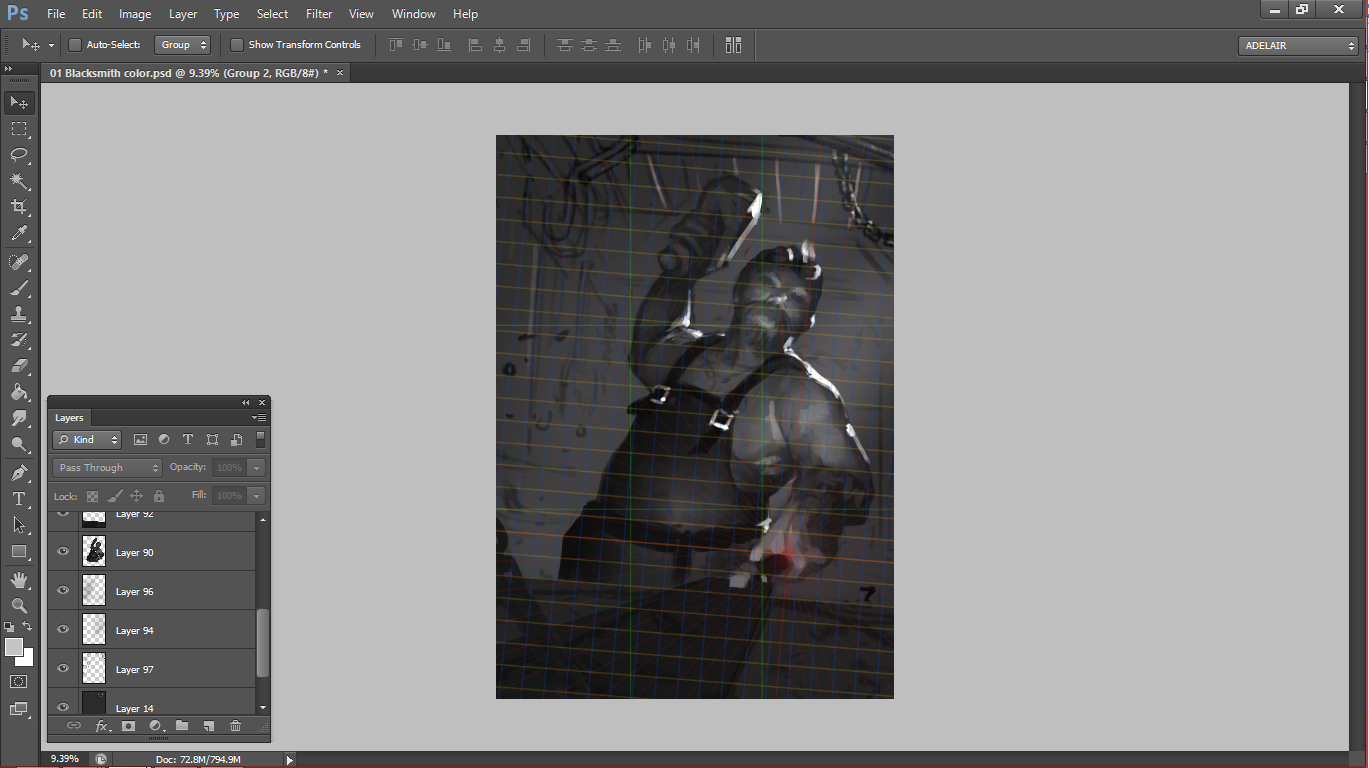Filter layers by smart object kind
Viewport: 1369px width, 768px height.
coord(237,440)
